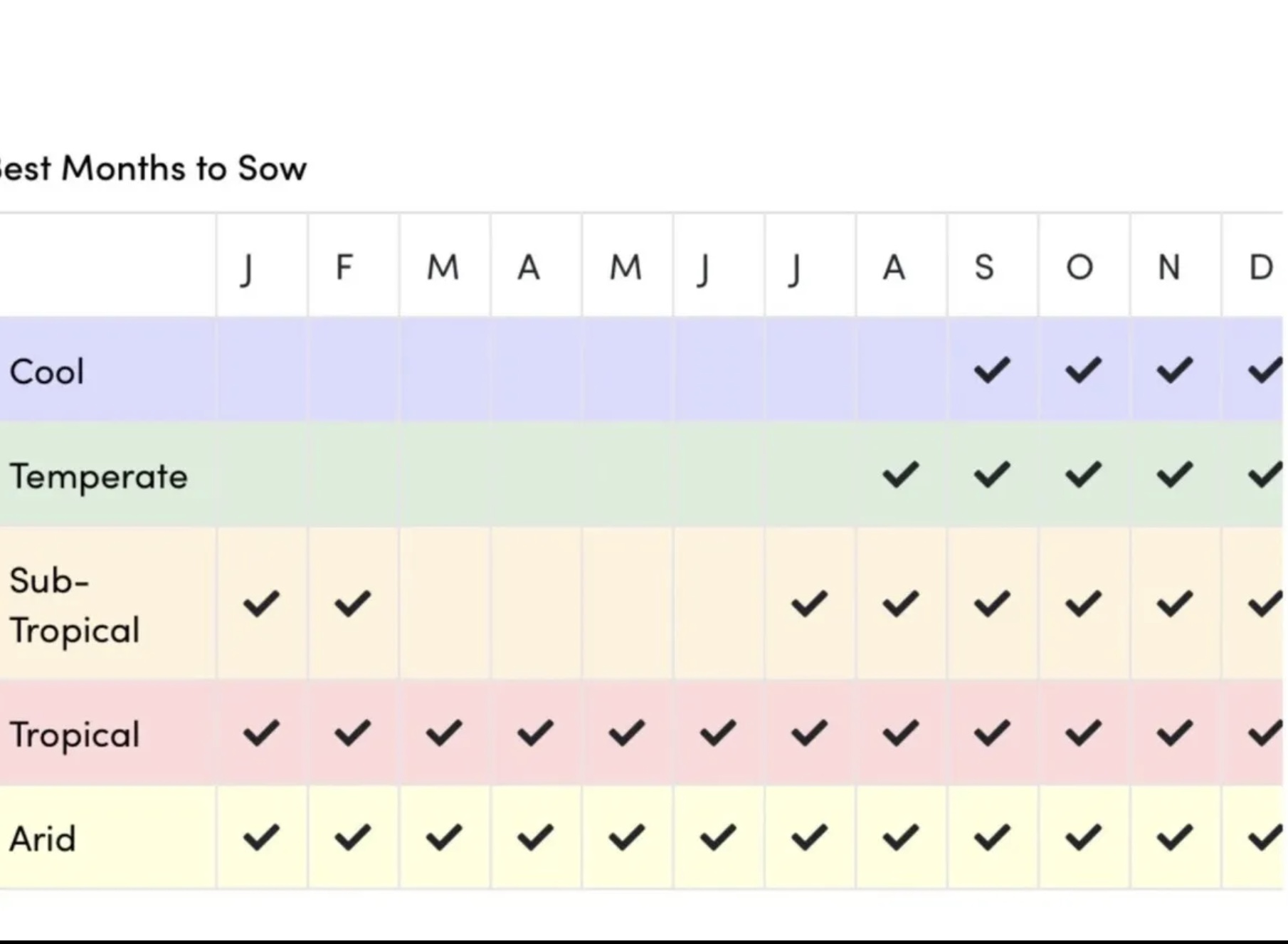Click the Cool climate row label
The height and width of the screenshot is (944, 1288).
(47, 372)
